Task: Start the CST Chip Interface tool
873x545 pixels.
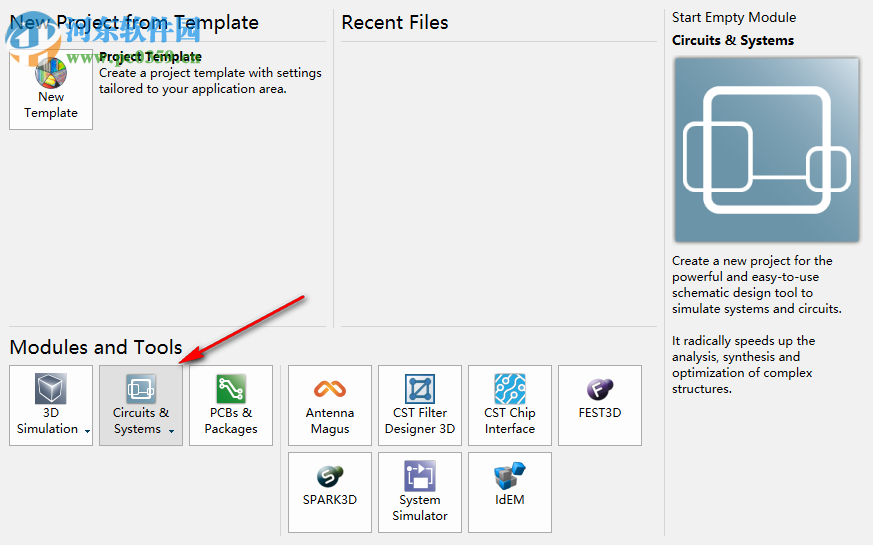Action: (510, 405)
